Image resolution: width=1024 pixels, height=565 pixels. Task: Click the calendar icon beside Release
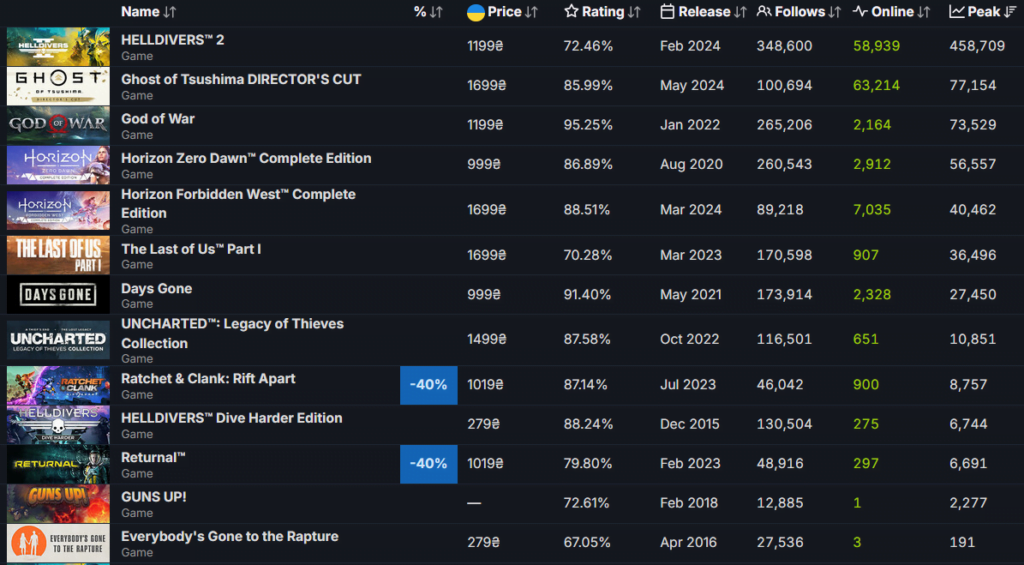point(667,12)
